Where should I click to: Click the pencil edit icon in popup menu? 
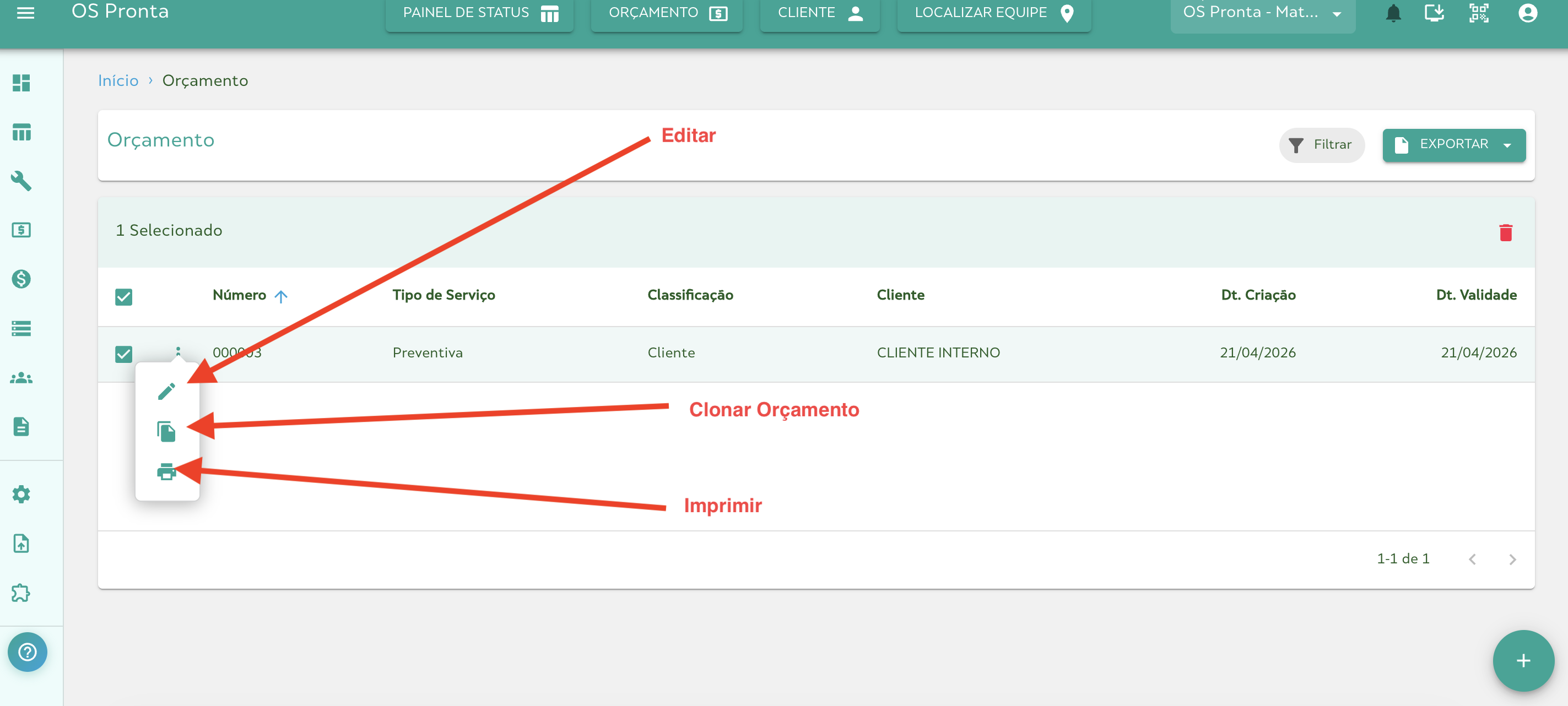pos(166,392)
